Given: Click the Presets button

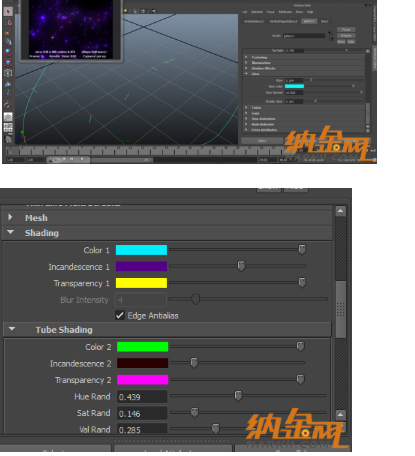Looking at the screenshot, I should tap(346, 36).
